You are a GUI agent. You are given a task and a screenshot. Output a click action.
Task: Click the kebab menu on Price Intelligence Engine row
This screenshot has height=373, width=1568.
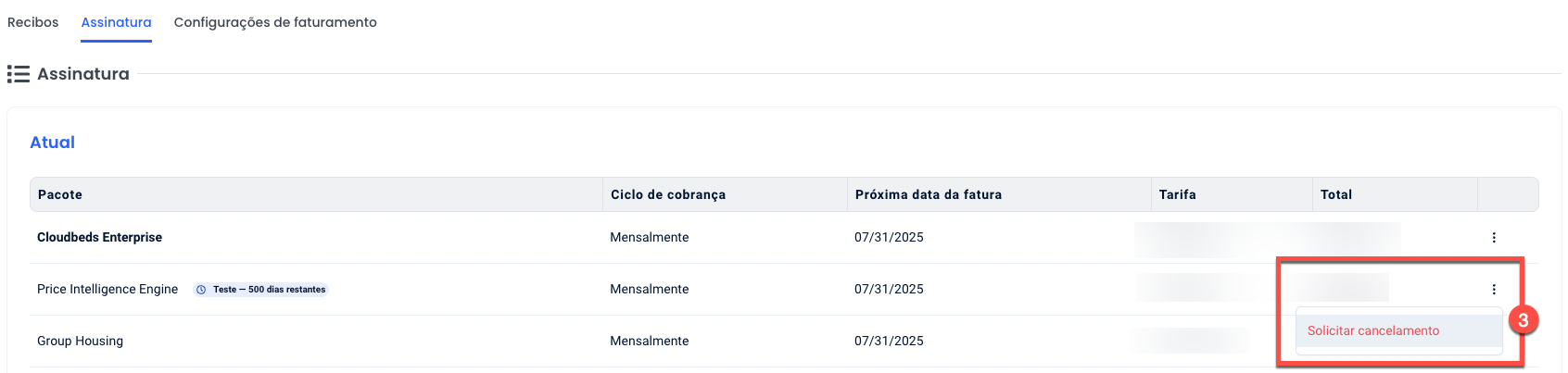[x=1493, y=290]
